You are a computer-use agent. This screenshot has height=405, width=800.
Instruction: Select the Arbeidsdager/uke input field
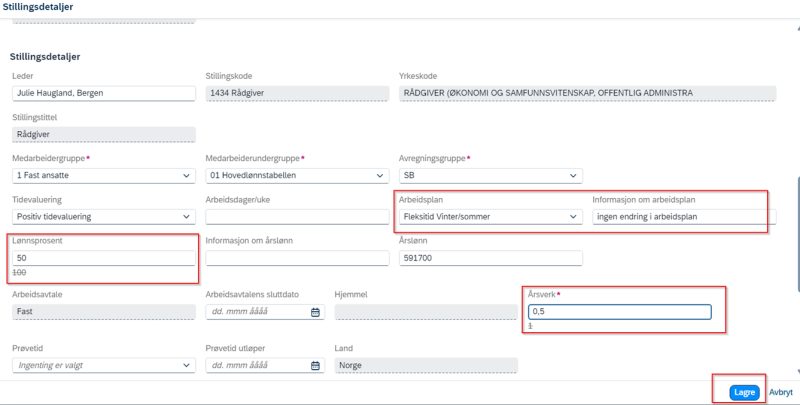pos(297,217)
